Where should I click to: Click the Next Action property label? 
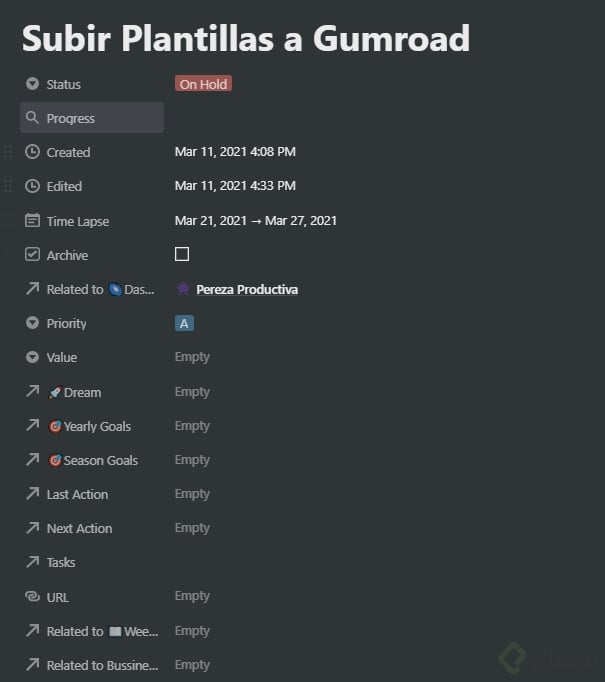pos(79,528)
